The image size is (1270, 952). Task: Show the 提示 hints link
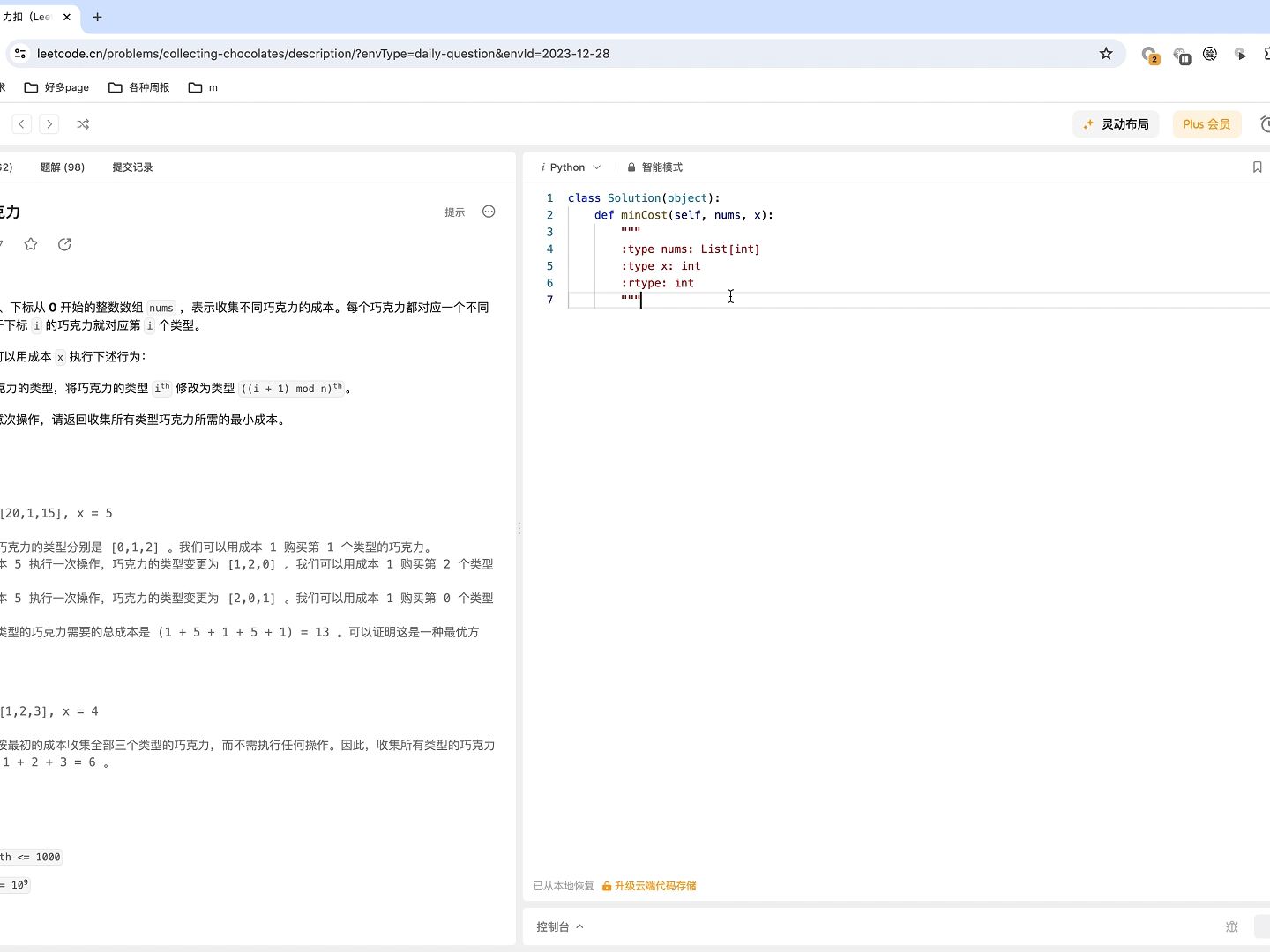454,212
